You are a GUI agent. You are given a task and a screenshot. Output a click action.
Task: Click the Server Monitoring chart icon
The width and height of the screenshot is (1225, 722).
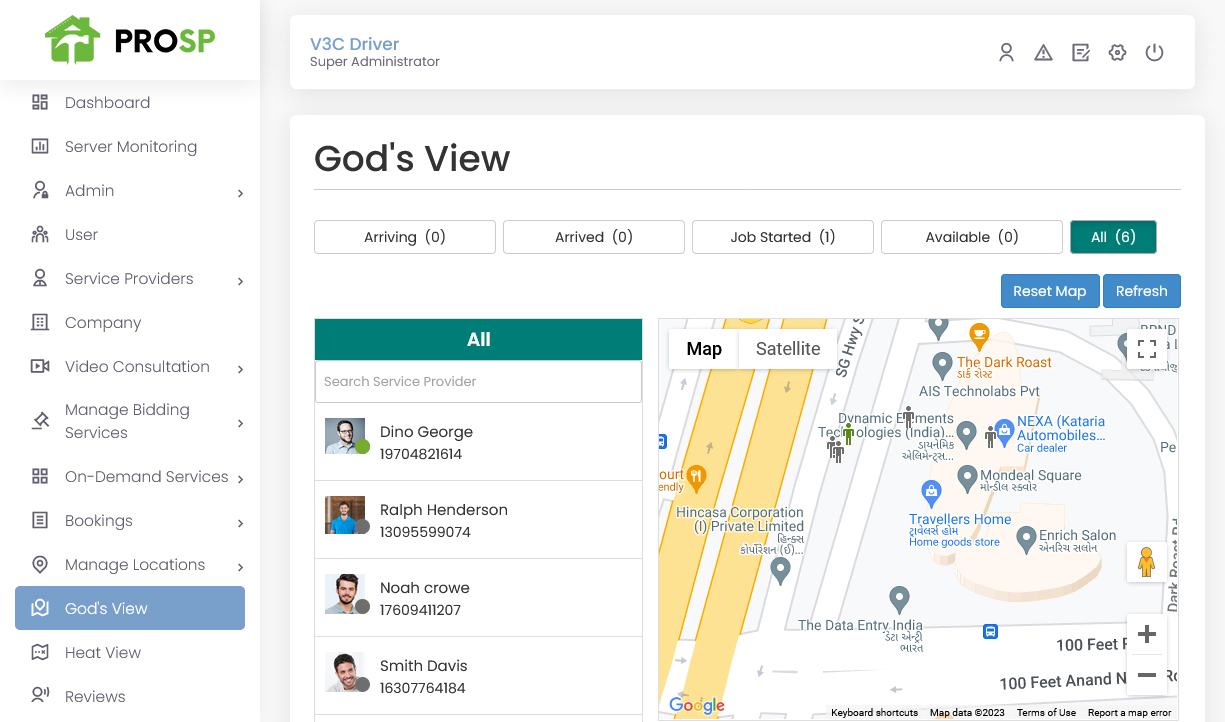[x=40, y=146]
